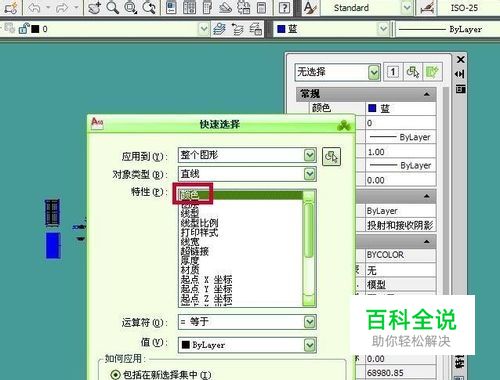500x380 pixels.
Task: Open the DesignCenter icon
Action: click(189, 7)
